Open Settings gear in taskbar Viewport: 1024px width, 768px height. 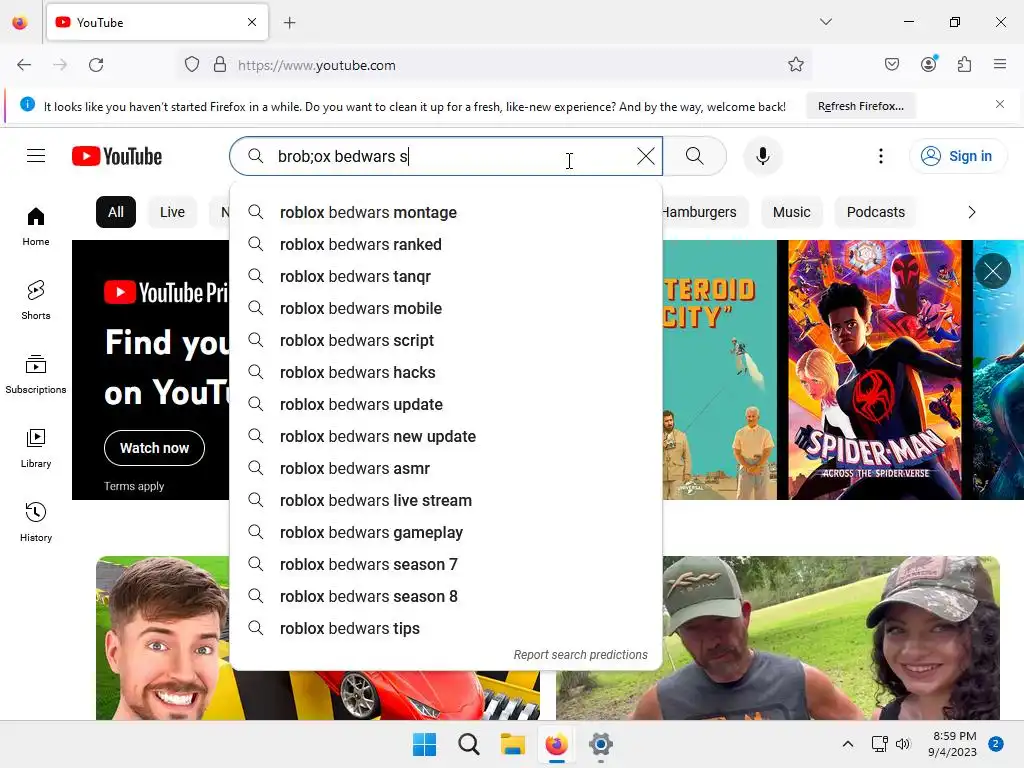click(600, 744)
